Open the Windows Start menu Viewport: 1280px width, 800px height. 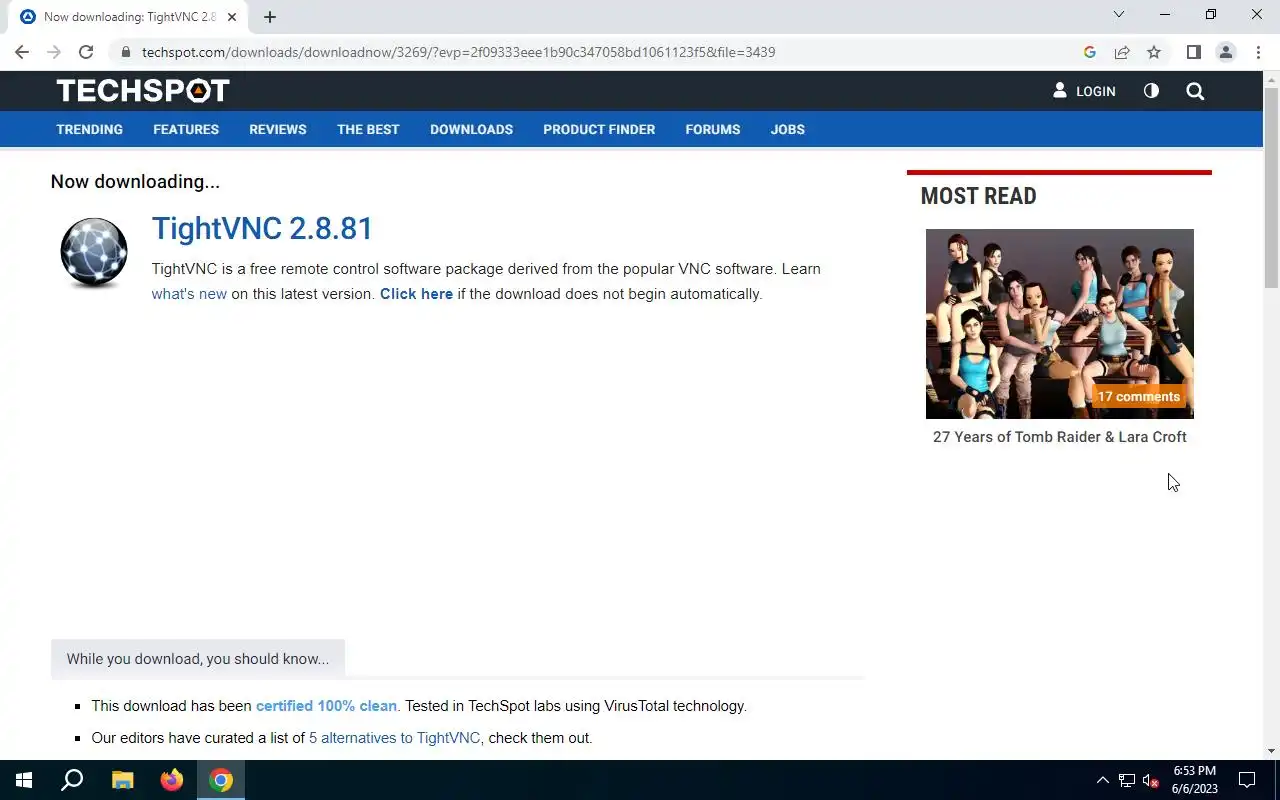(x=24, y=780)
